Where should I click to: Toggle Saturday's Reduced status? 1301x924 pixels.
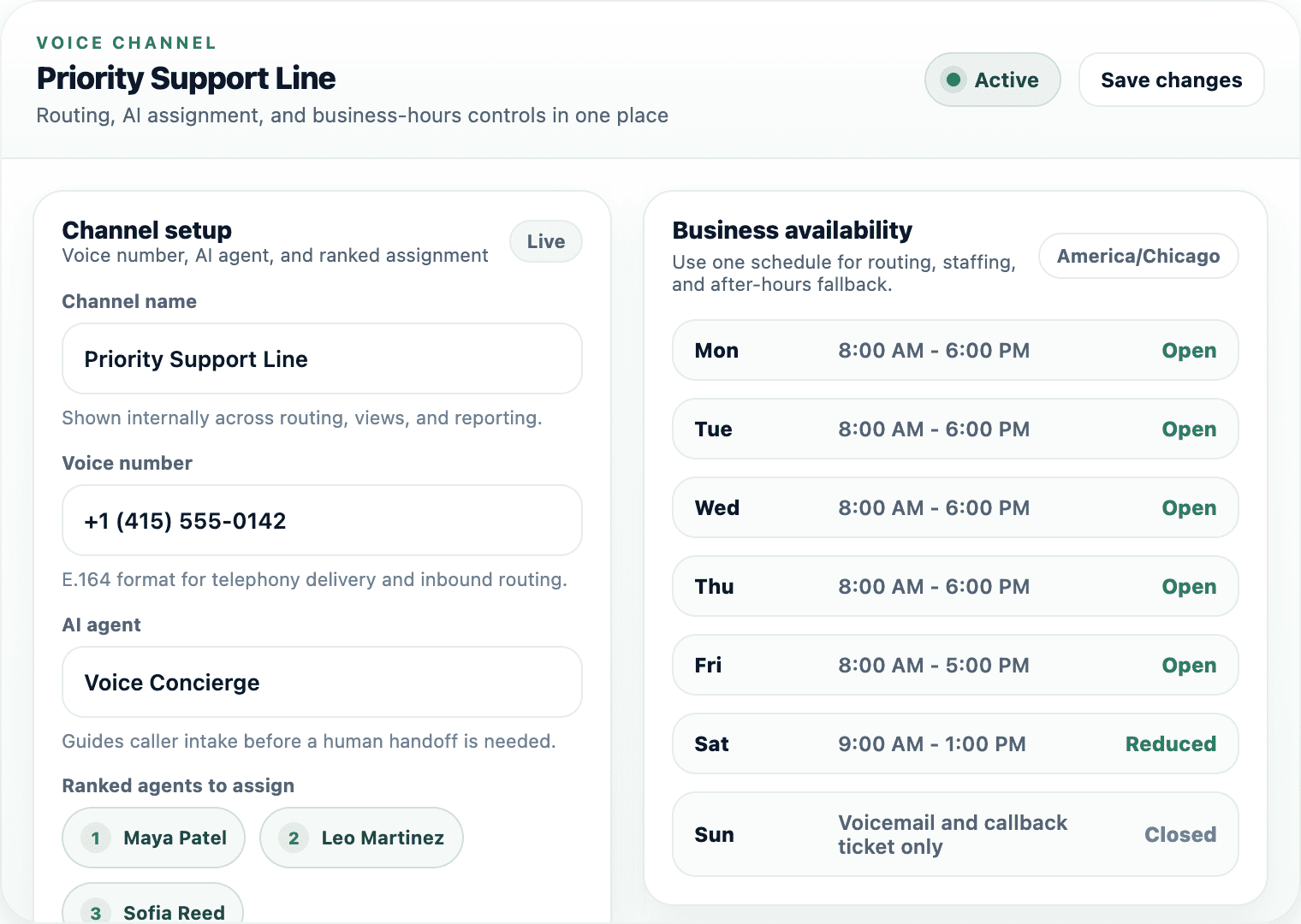click(1170, 743)
